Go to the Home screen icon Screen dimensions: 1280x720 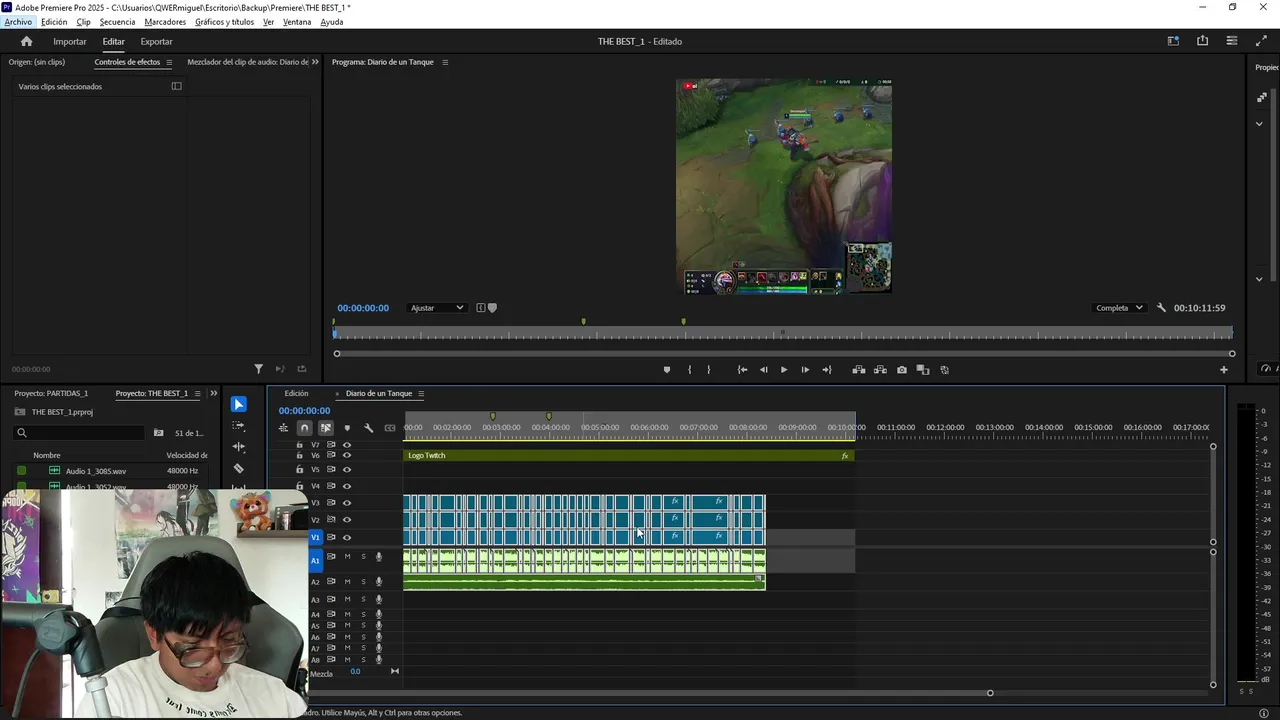tap(27, 41)
